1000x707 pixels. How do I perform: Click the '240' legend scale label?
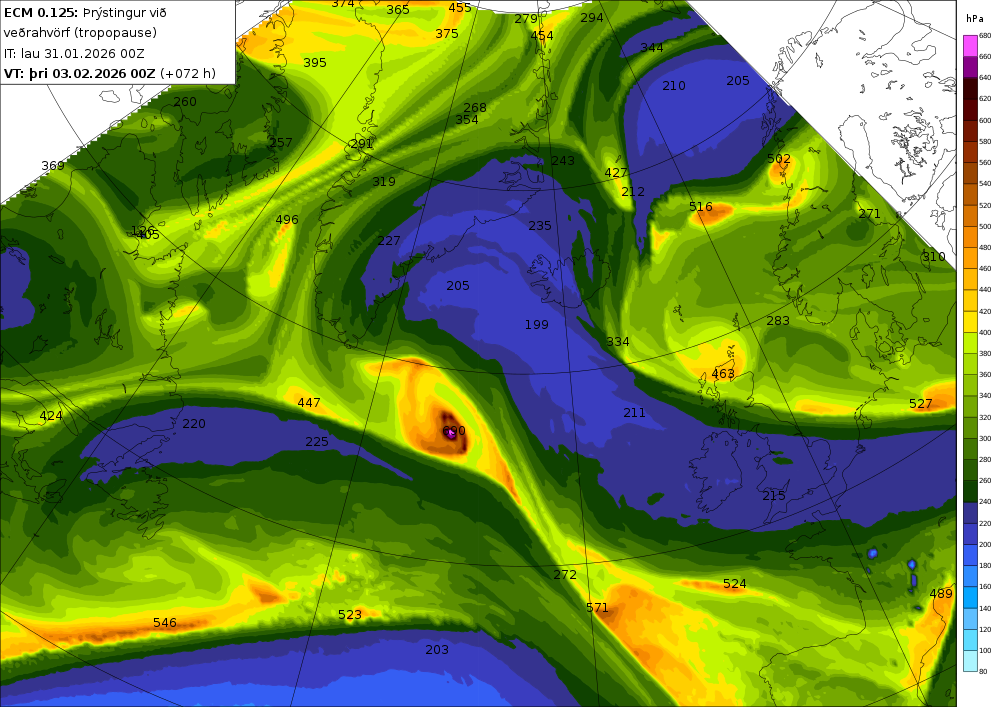[985, 502]
